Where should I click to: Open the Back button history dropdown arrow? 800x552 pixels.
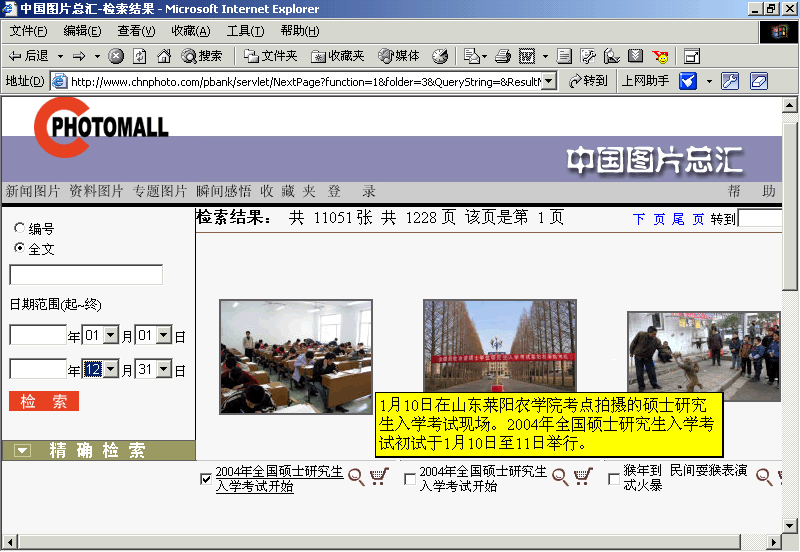pyautogui.click(x=60, y=56)
